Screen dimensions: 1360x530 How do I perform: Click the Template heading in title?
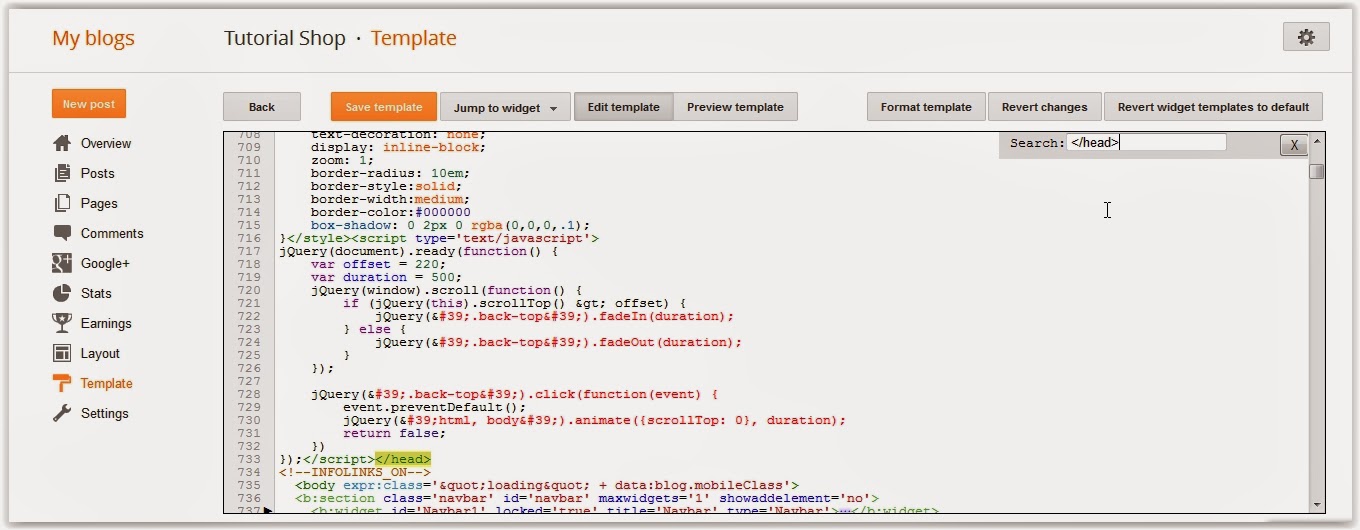point(414,39)
